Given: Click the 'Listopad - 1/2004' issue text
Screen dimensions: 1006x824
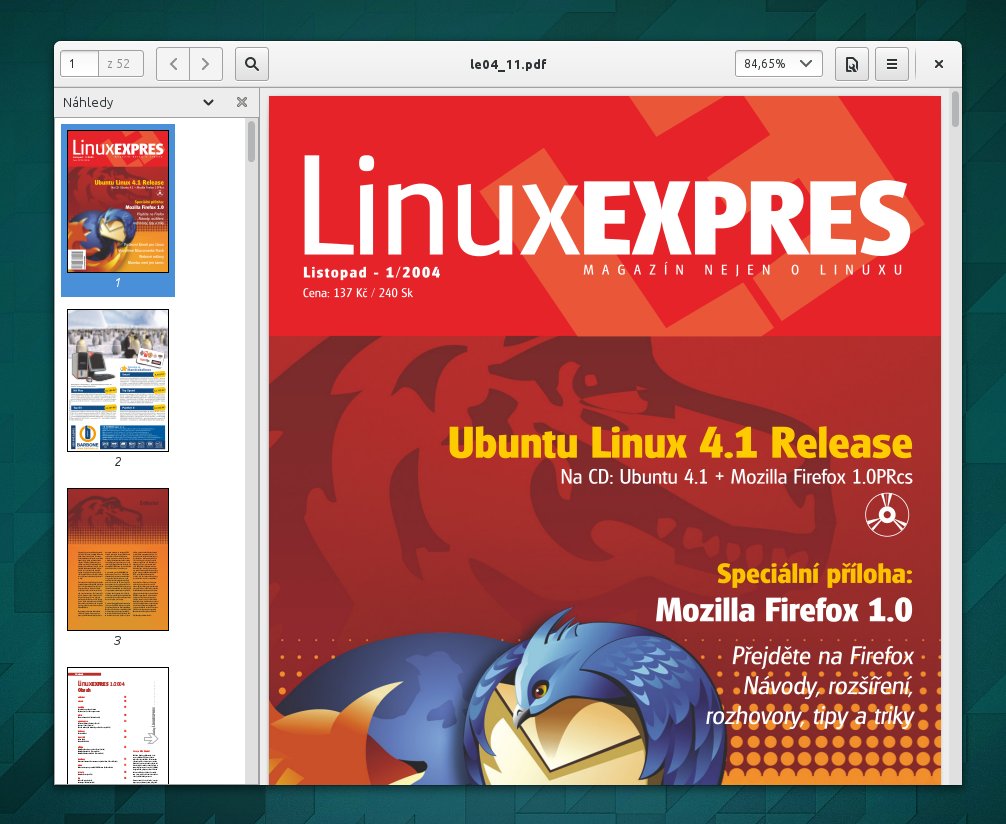Looking at the screenshot, I should click(x=372, y=272).
